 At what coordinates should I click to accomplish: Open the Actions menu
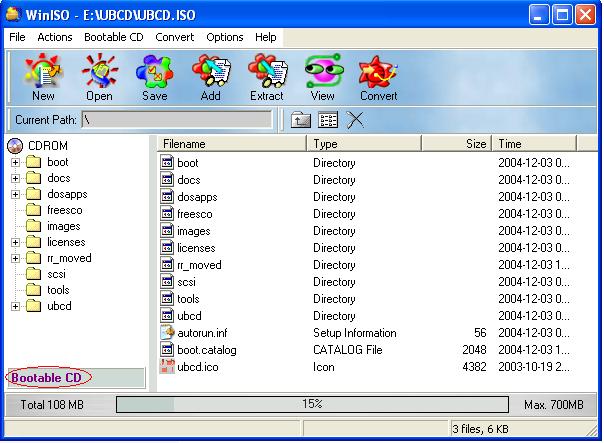coord(55,37)
